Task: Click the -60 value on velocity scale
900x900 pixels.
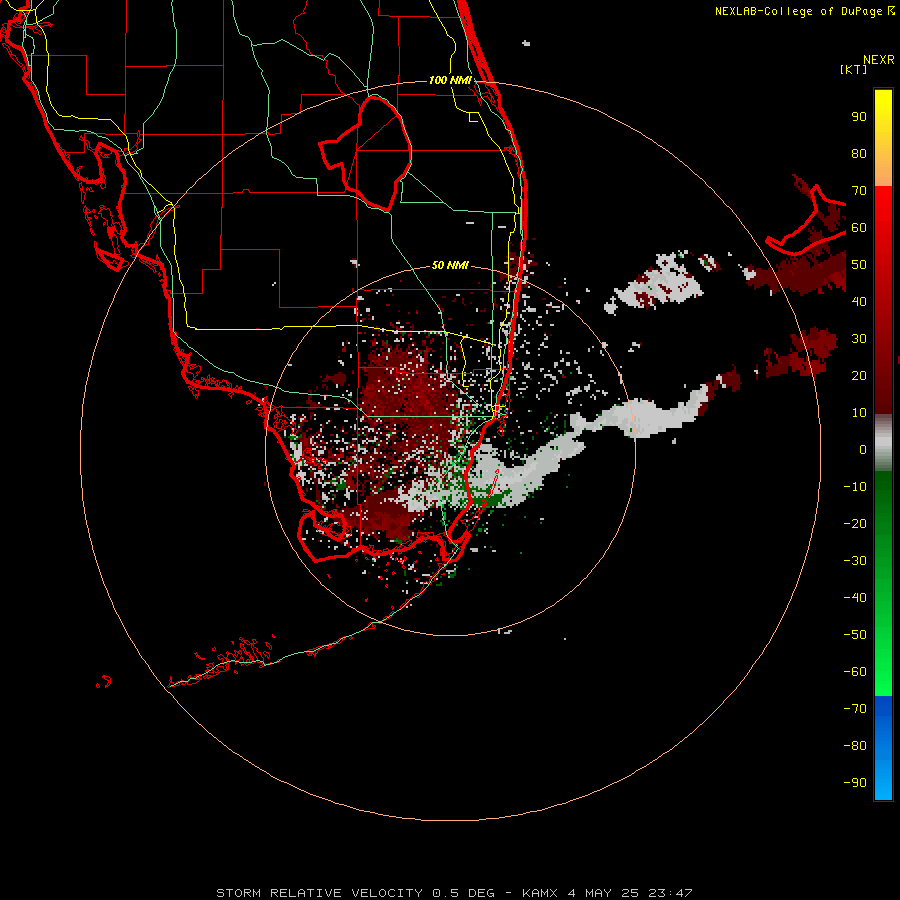Action: [x=855, y=672]
